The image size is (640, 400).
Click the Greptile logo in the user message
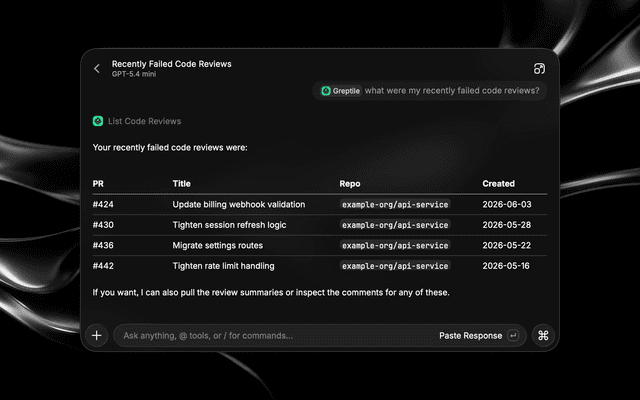tap(326, 91)
